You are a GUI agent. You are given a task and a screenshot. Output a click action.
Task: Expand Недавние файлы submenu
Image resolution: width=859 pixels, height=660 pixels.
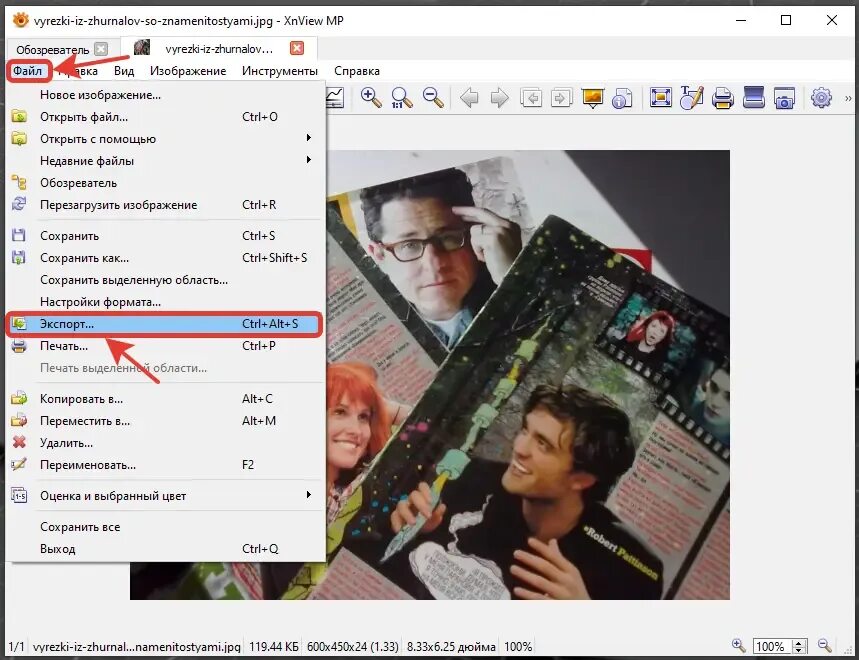164,160
